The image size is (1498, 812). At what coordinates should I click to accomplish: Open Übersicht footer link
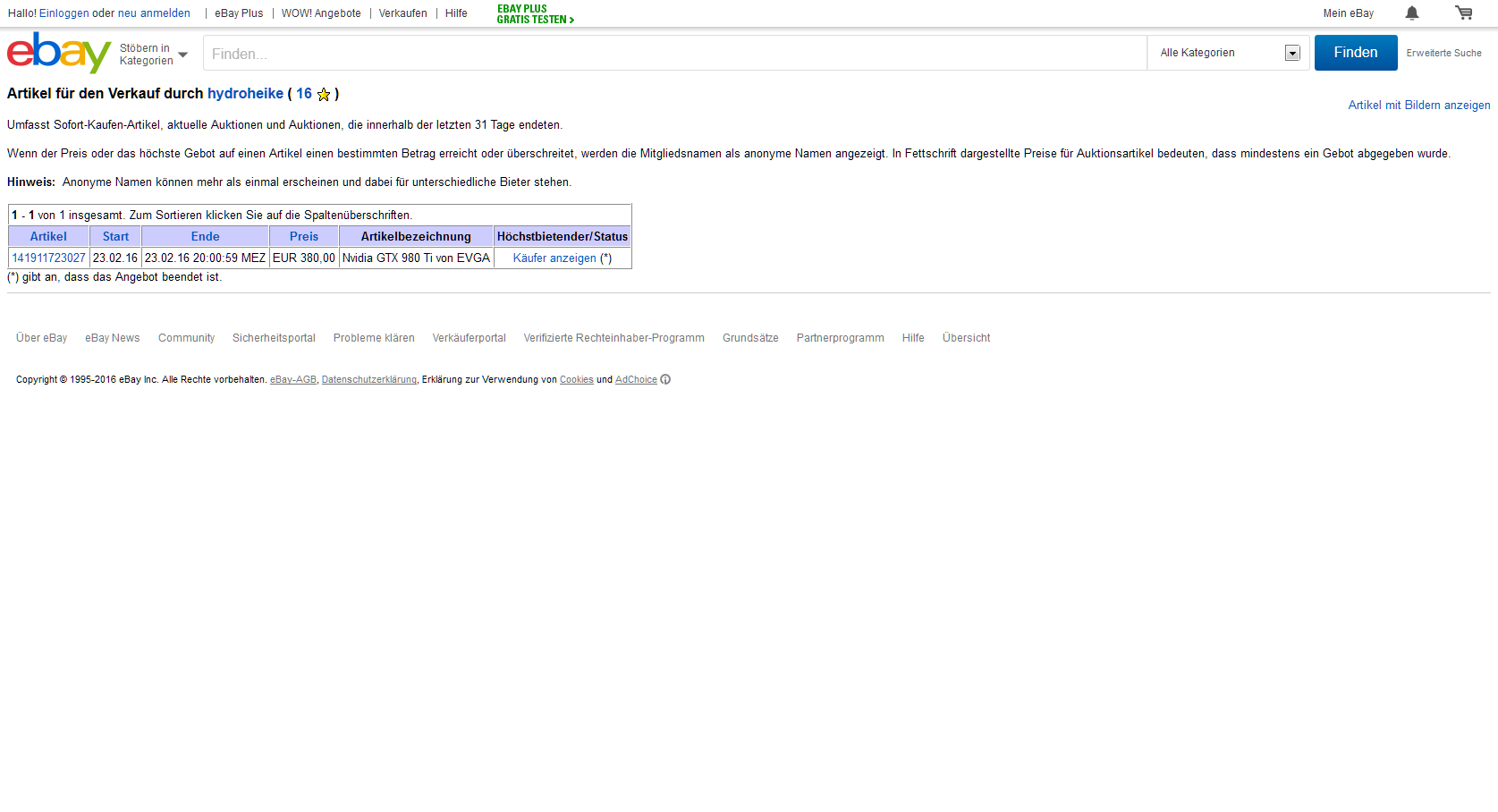966,338
